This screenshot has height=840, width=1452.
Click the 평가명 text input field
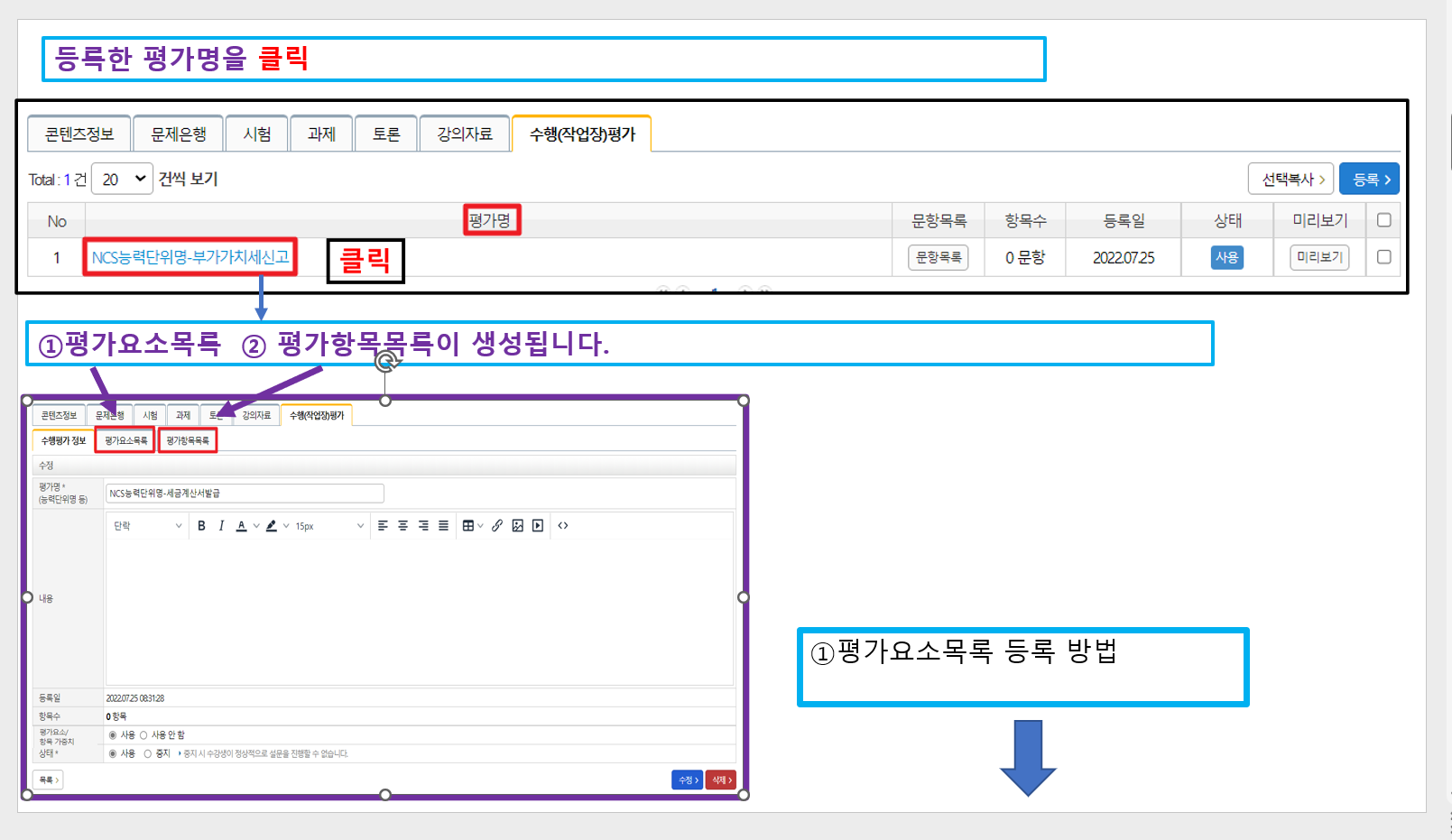(x=245, y=494)
